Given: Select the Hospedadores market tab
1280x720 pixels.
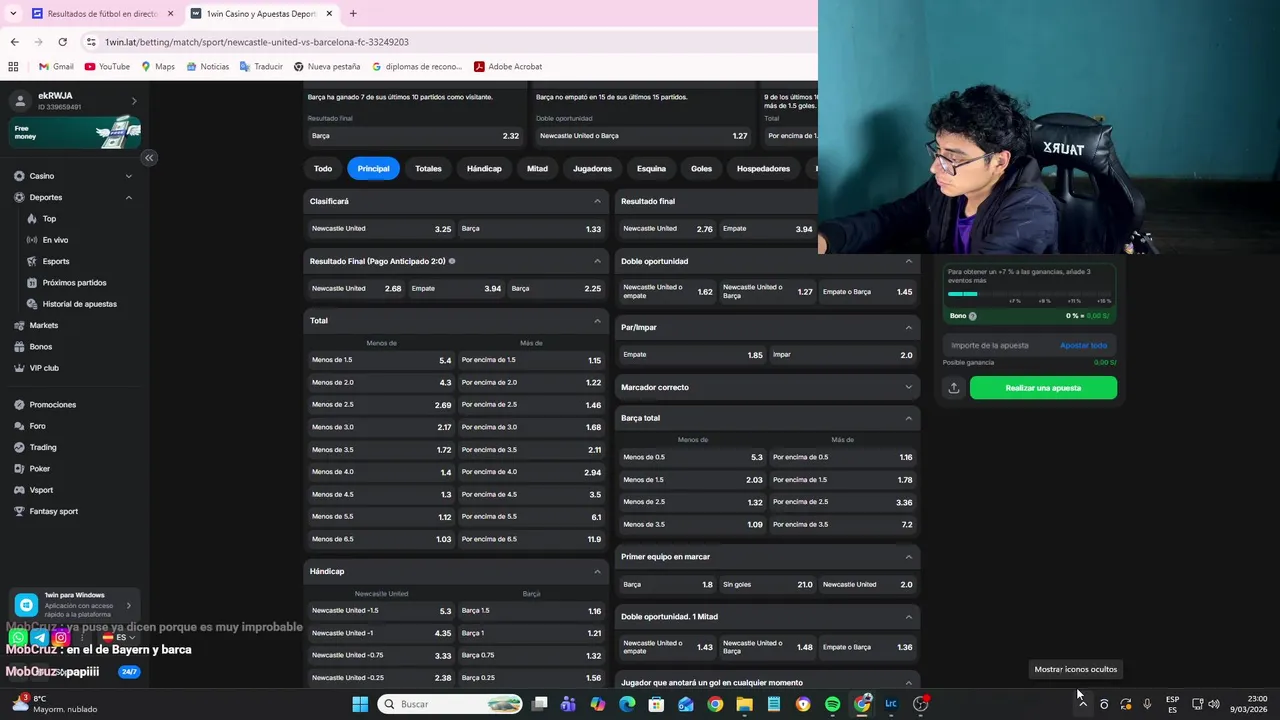Looking at the screenshot, I should pyautogui.click(x=763, y=169).
